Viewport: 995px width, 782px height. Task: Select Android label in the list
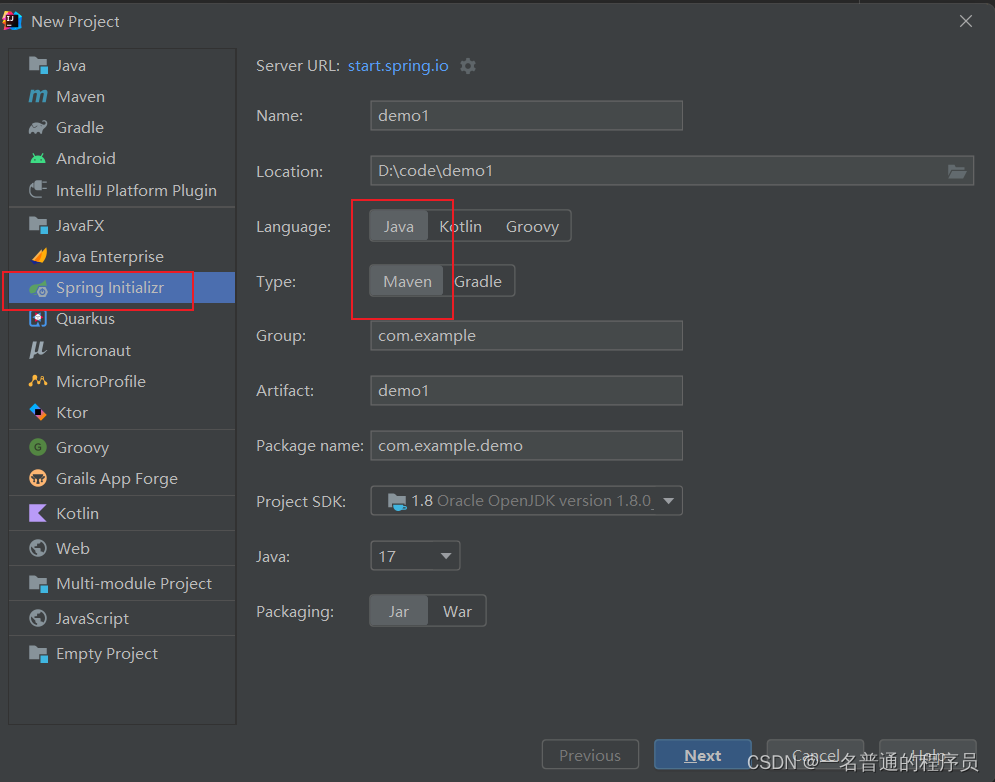coord(86,159)
